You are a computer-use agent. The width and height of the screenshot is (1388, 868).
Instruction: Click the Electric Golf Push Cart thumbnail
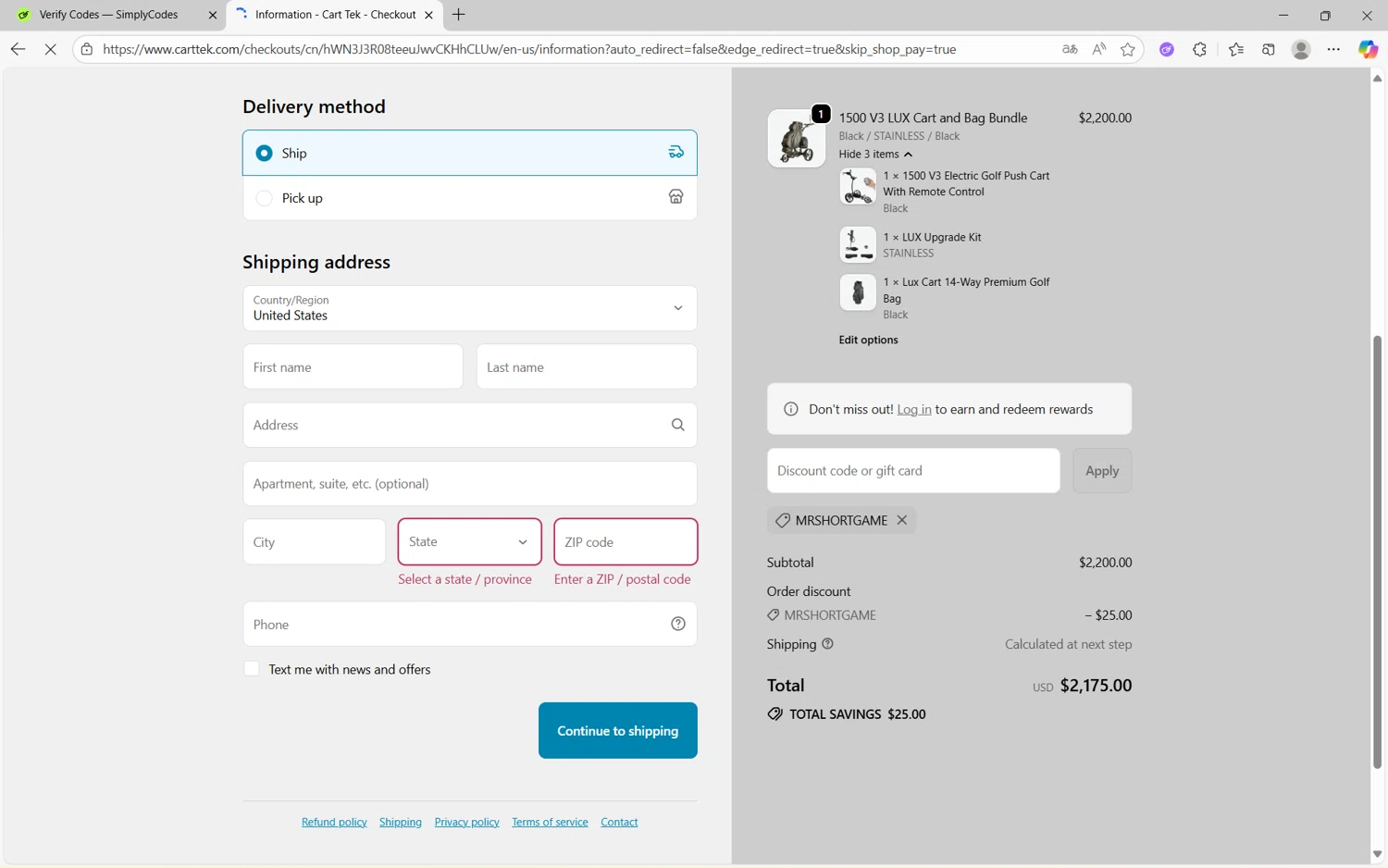[858, 186]
